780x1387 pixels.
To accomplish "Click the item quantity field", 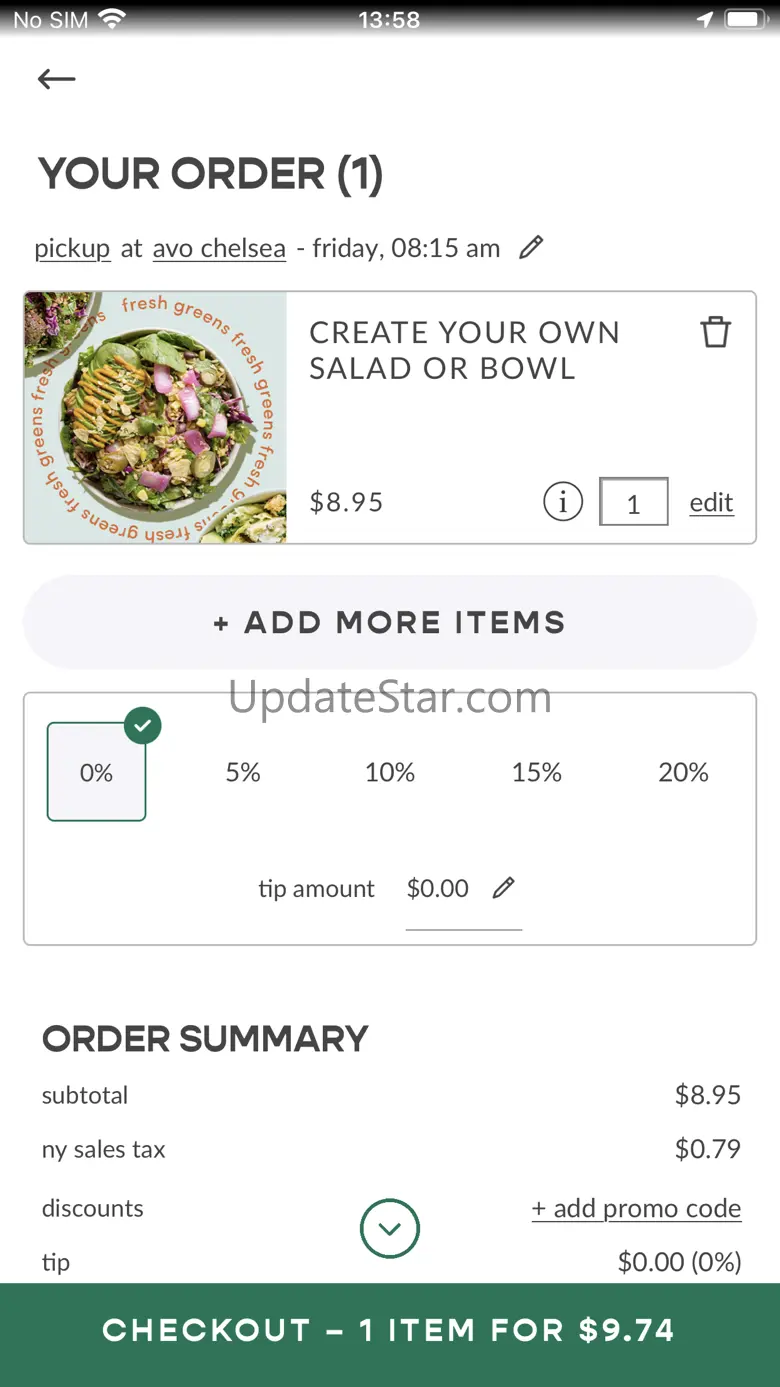I will [x=633, y=502].
